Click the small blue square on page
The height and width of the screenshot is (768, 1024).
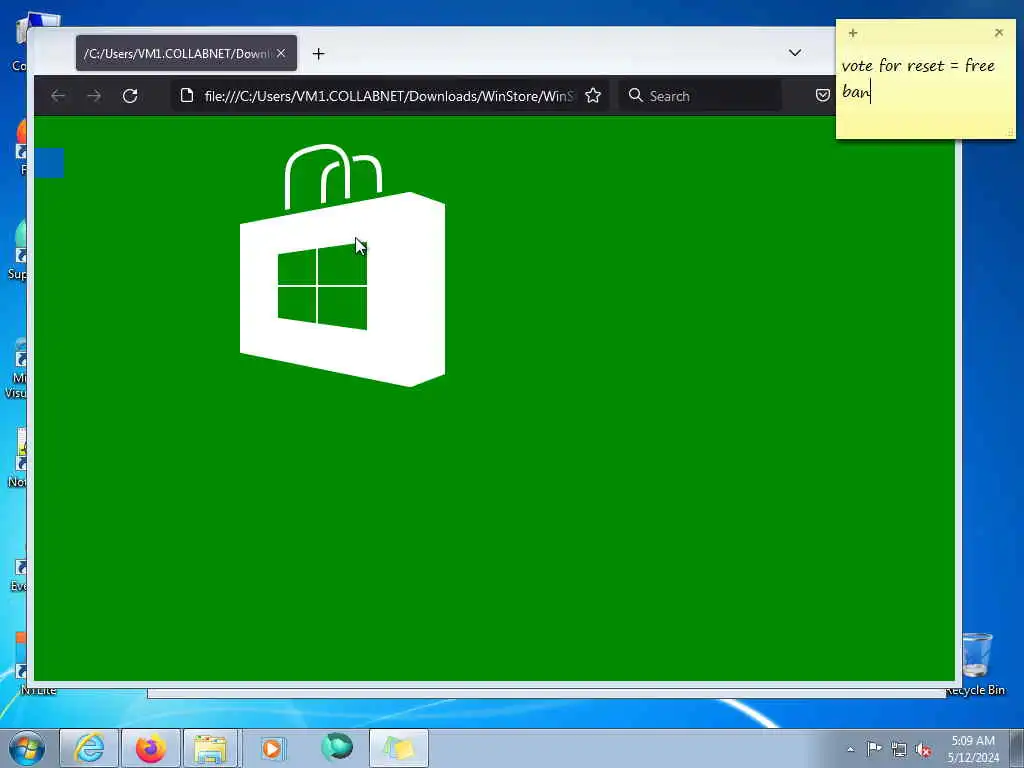click(x=49, y=163)
